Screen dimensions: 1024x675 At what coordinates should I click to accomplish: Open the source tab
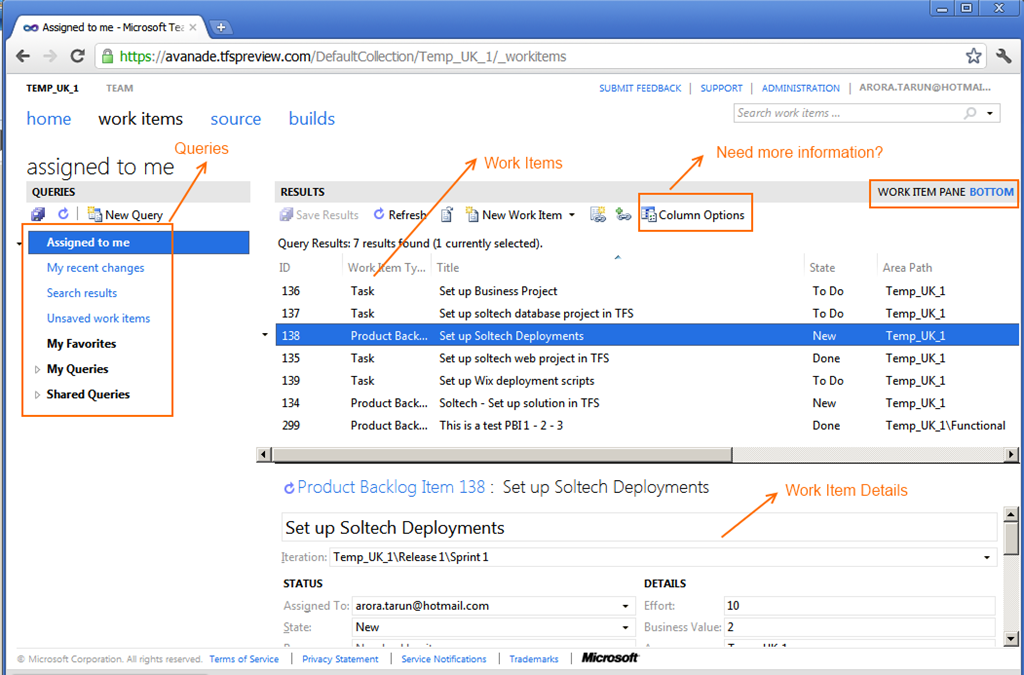click(x=236, y=119)
